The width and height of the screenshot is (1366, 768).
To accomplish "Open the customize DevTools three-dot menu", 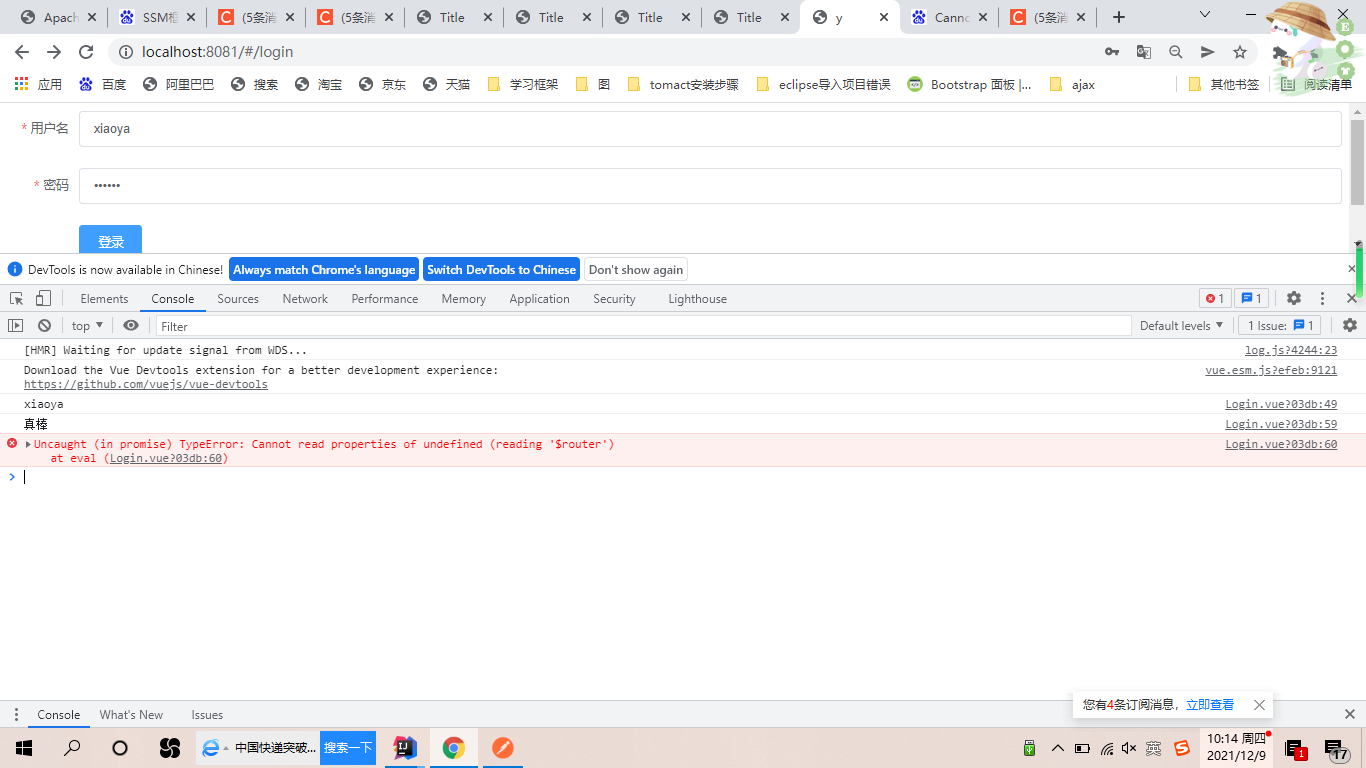I will pos(1322,298).
